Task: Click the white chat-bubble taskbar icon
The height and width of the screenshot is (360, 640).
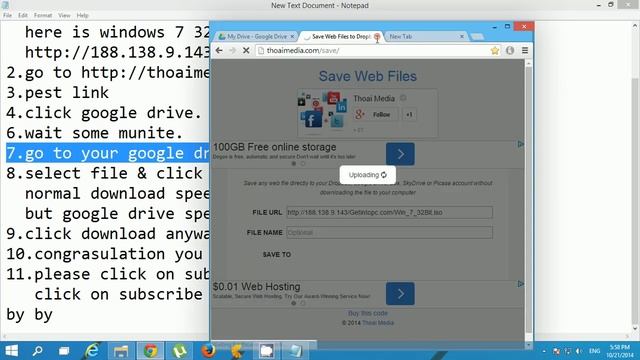Action: click(267, 351)
